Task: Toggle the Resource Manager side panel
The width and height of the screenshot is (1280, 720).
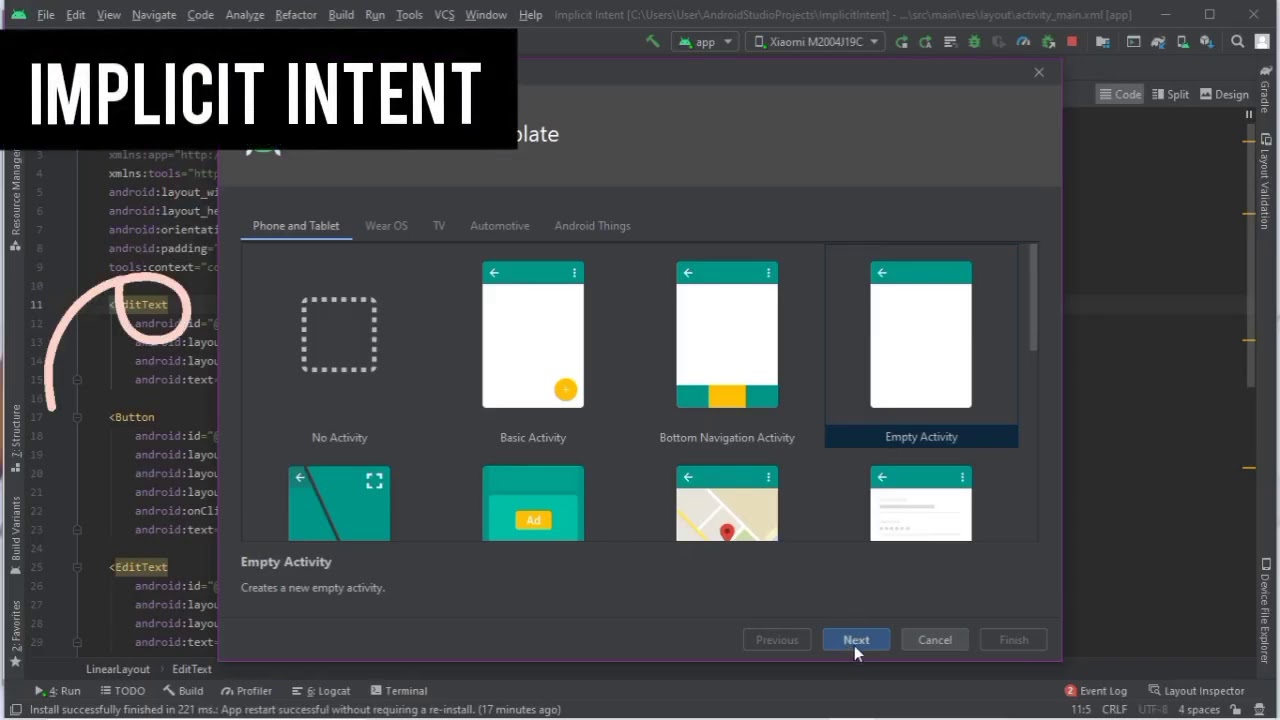Action: pyautogui.click(x=15, y=198)
